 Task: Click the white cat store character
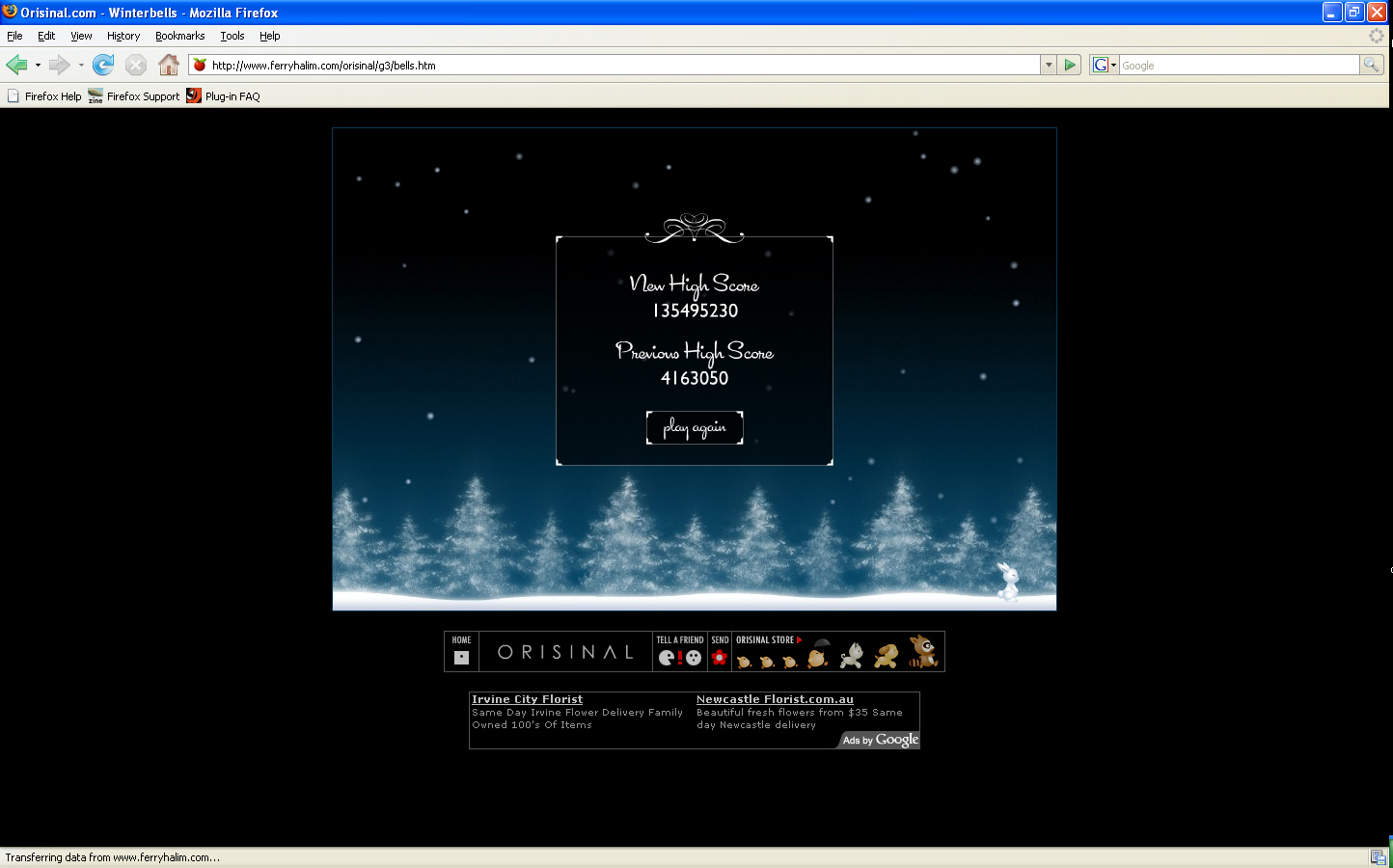coord(852,656)
